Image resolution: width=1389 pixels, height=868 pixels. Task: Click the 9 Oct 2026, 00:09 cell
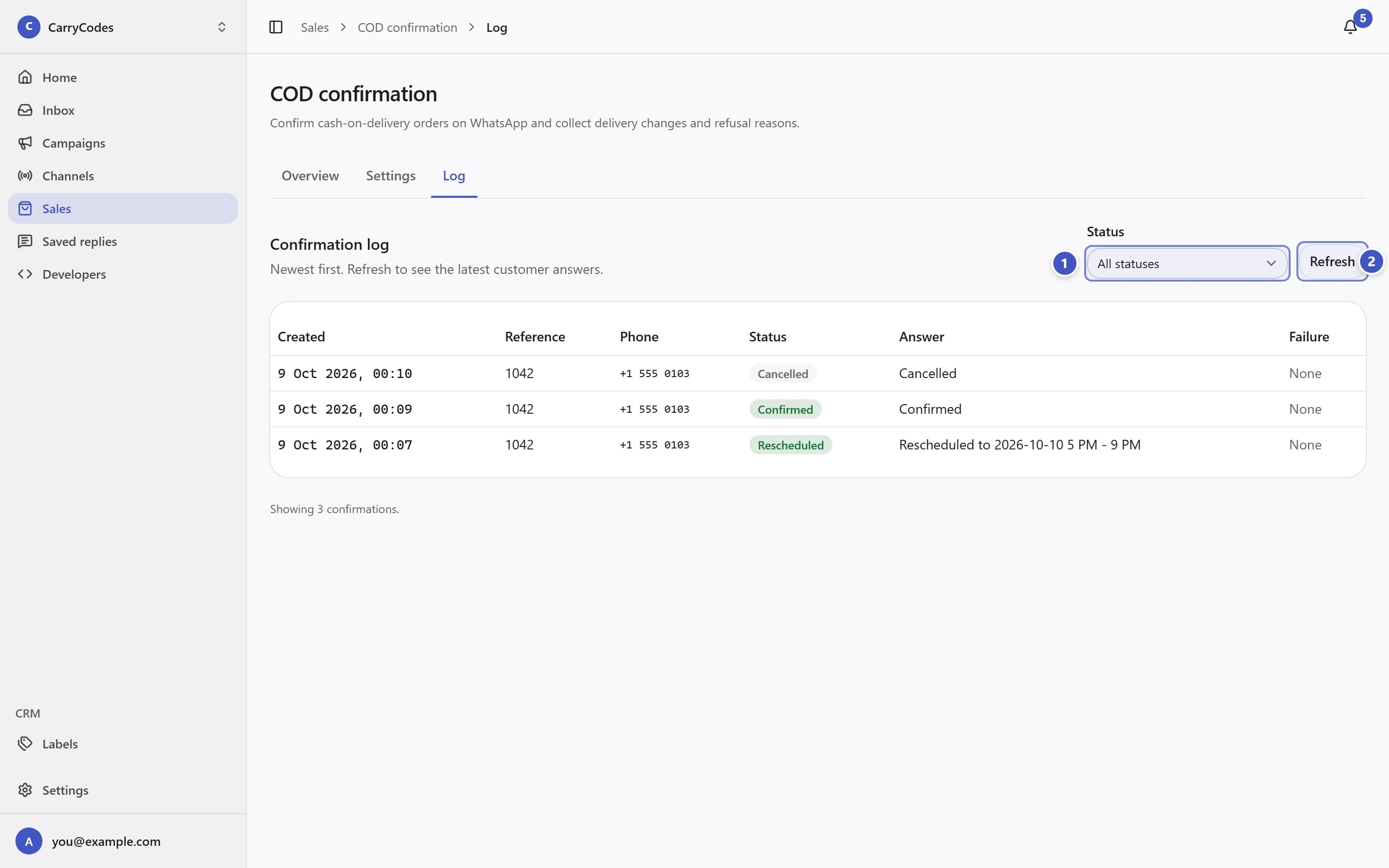345,409
